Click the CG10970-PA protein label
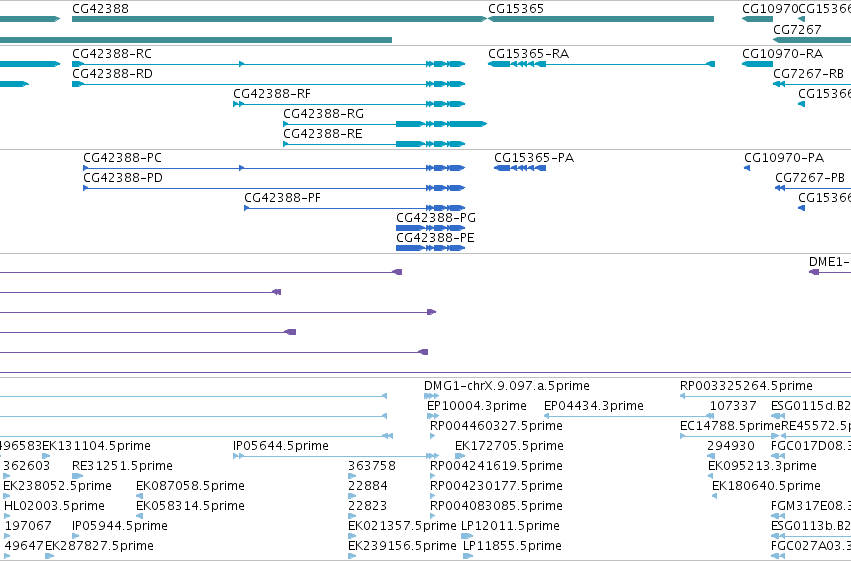 pyautogui.click(x=784, y=158)
